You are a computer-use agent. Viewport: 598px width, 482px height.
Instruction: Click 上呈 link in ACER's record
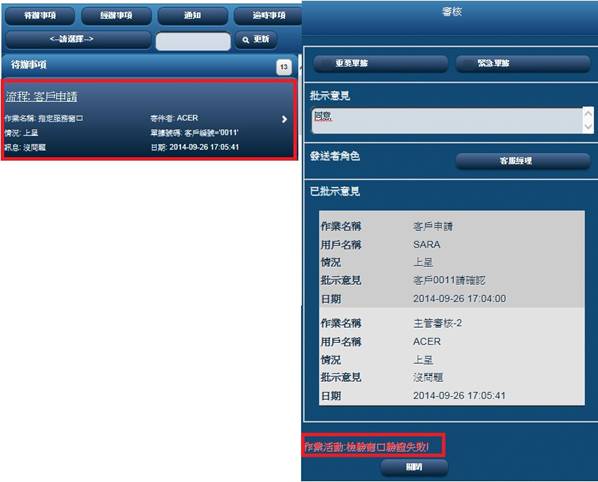pyautogui.click(x=423, y=360)
